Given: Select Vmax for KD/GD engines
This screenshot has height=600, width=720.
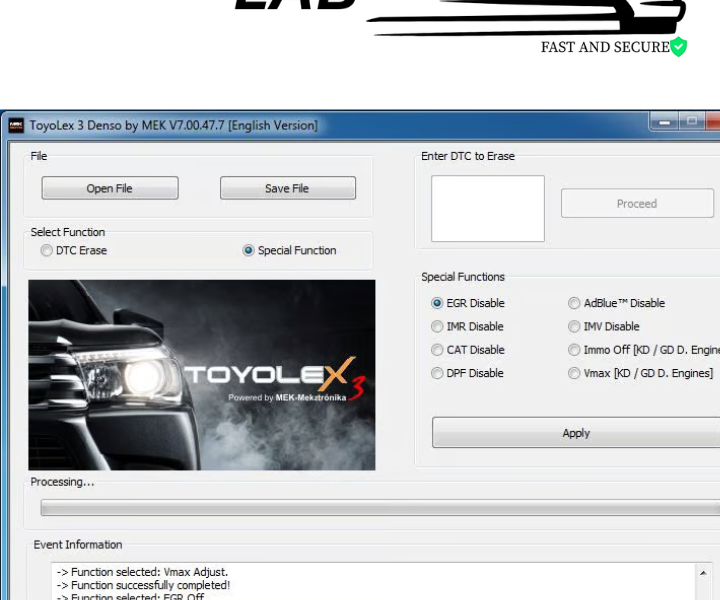Looking at the screenshot, I should click(575, 373).
